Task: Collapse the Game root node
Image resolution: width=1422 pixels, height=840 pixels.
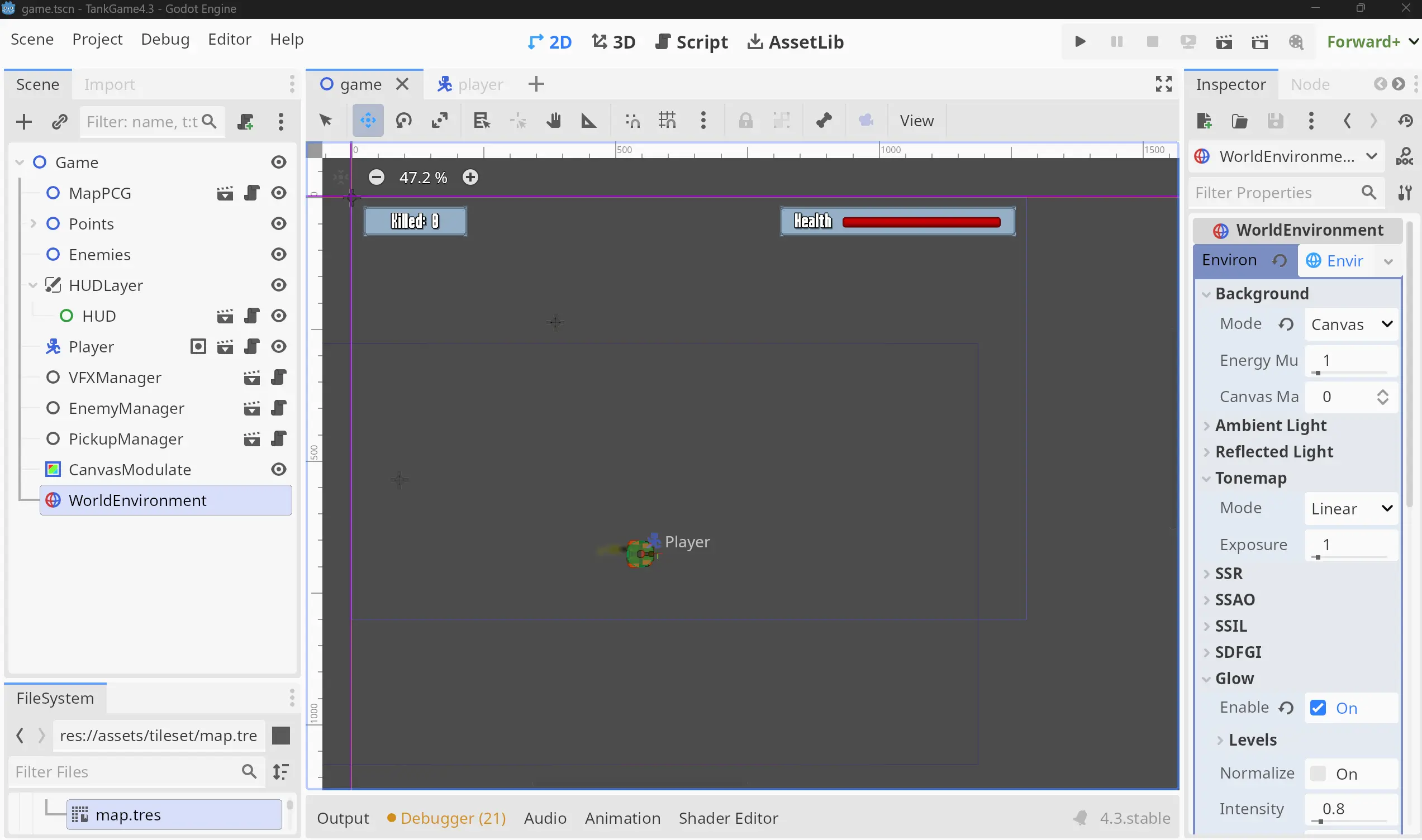Action: pos(19,163)
